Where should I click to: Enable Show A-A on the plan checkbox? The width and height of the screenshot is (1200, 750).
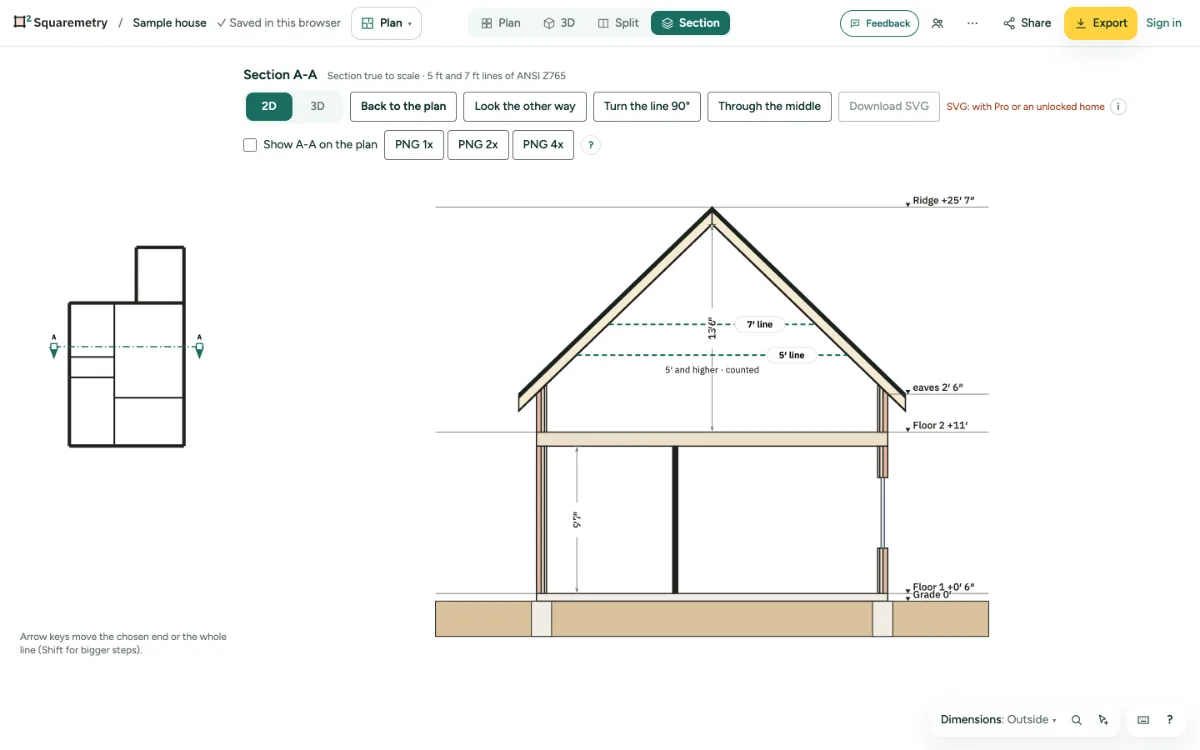[250, 145]
